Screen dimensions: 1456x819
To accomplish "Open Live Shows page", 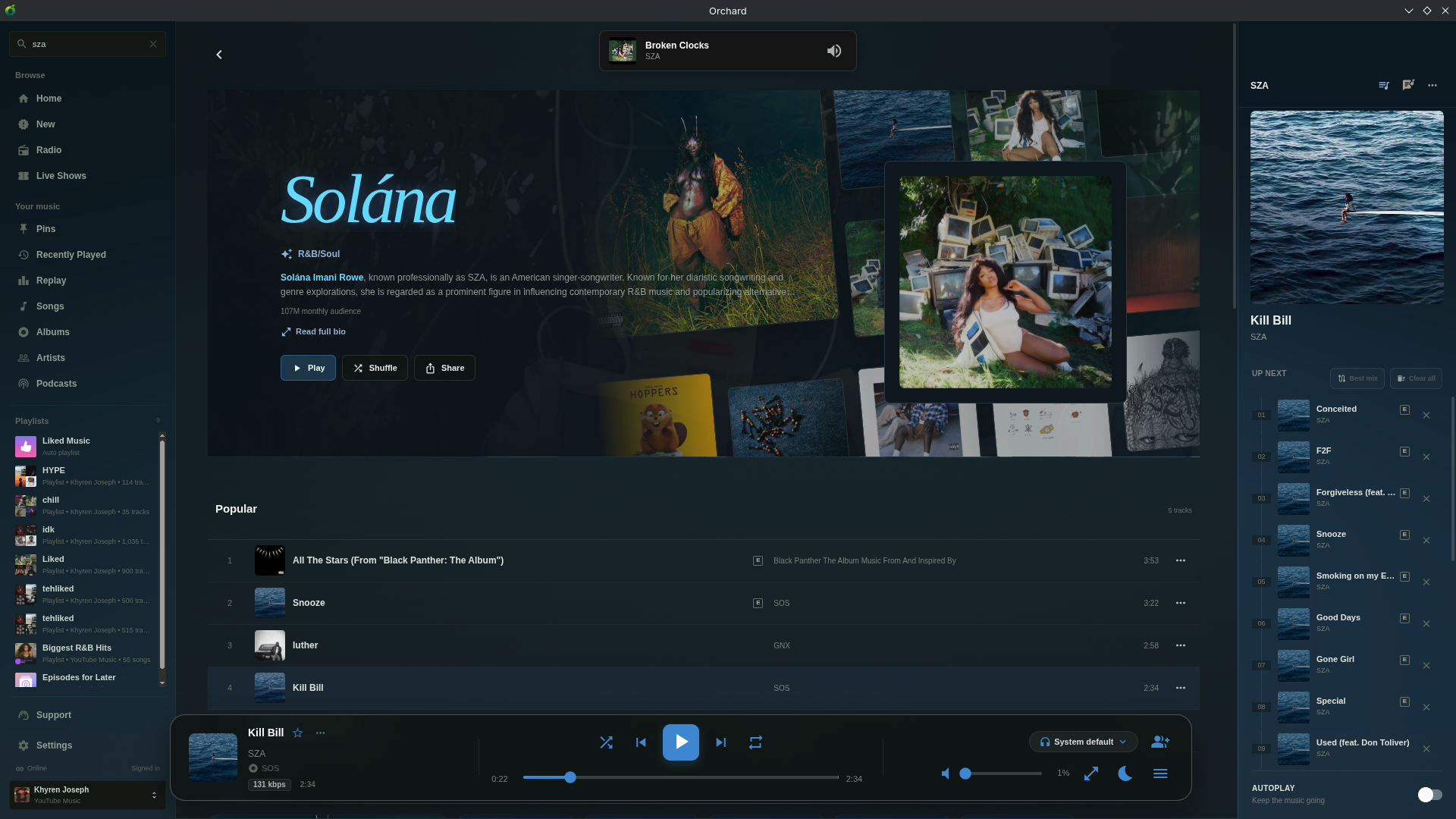I will click(87, 176).
